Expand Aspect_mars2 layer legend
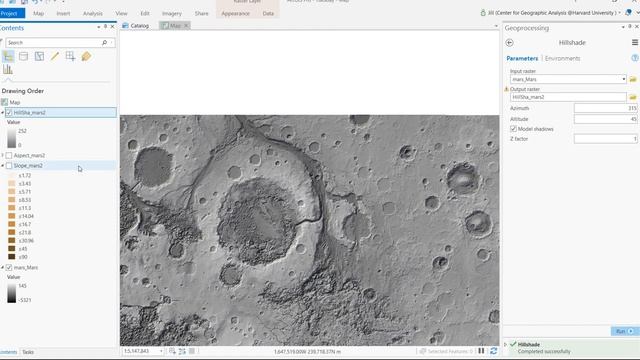The height and width of the screenshot is (360, 640). tap(2, 156)
